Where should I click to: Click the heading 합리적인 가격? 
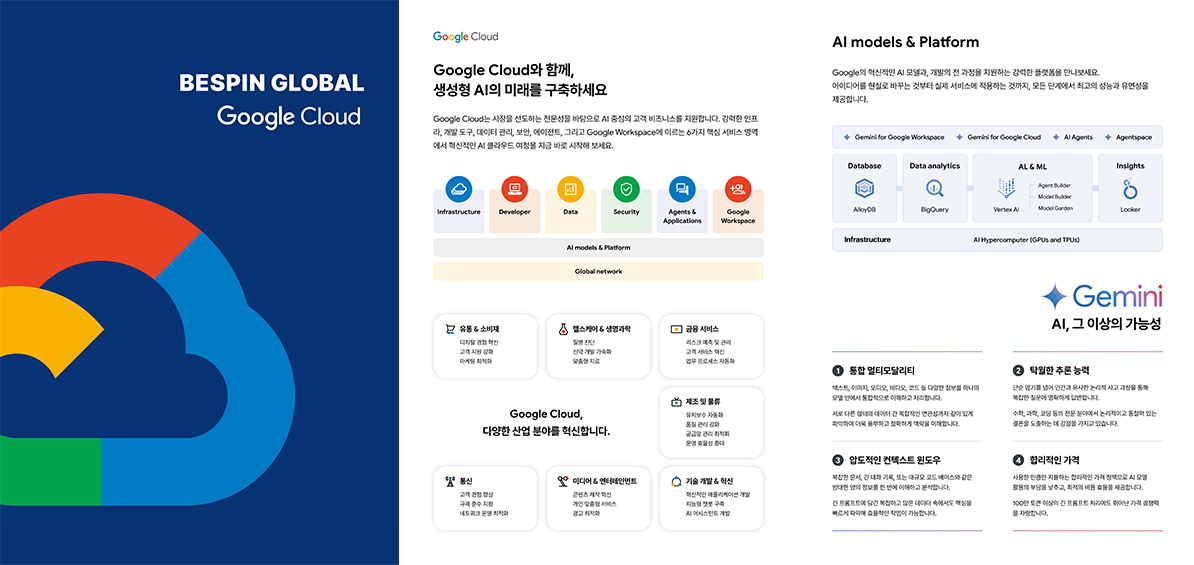pos(1054,460)
